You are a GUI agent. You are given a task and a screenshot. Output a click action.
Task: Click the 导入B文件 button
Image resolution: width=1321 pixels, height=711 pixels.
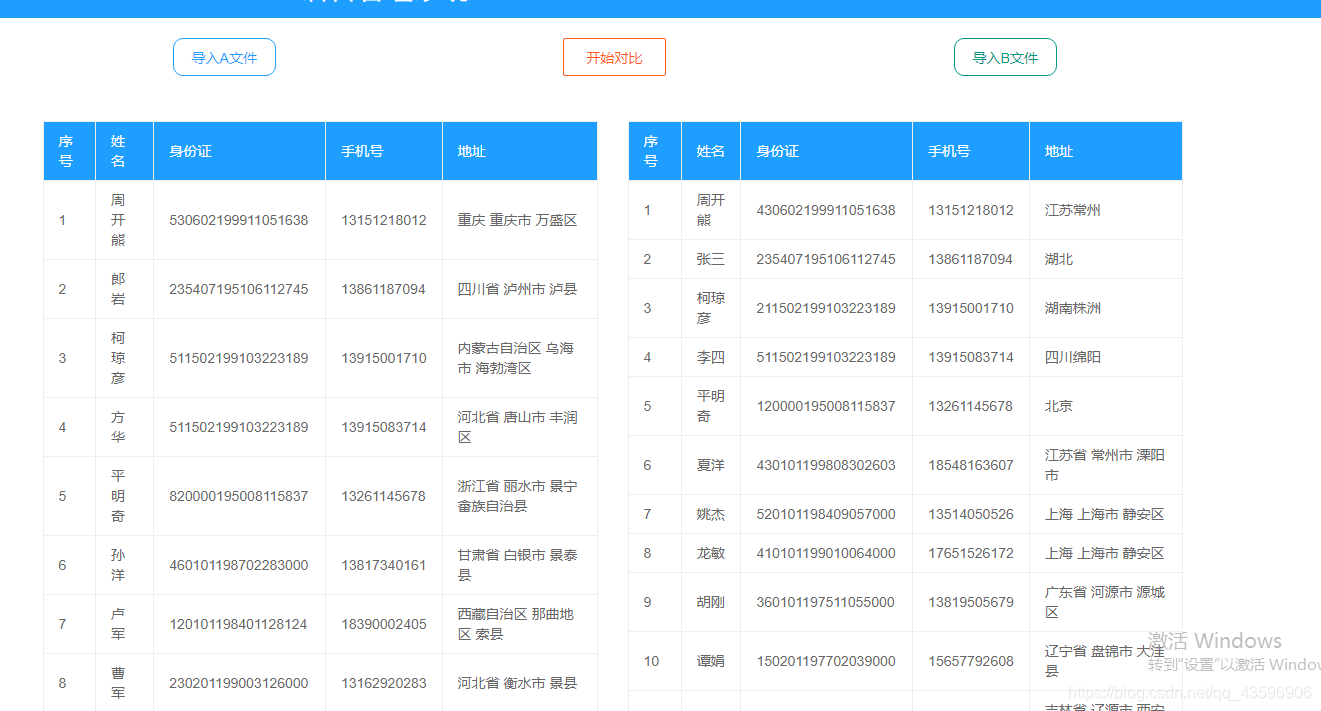tap(1005, 57)
